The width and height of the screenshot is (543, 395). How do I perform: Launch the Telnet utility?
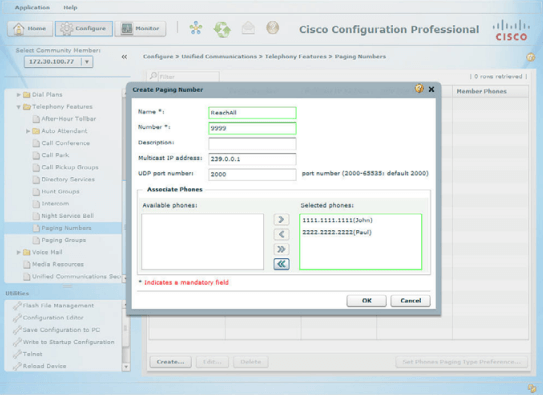tap(33, 354)
